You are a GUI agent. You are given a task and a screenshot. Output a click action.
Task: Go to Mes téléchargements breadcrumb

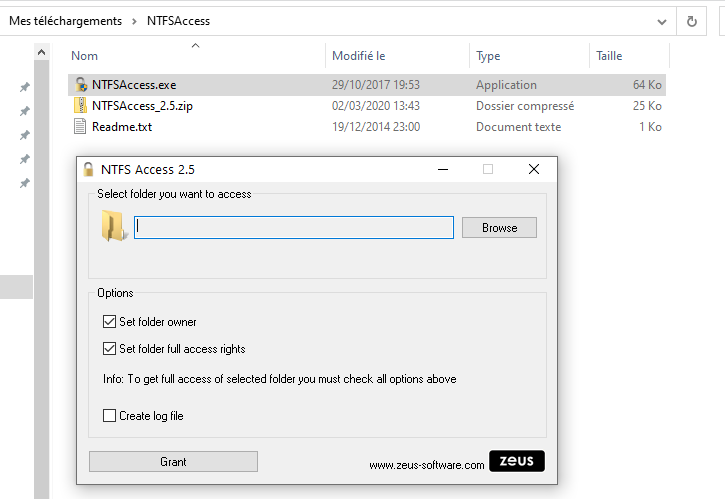pos(66,21)
